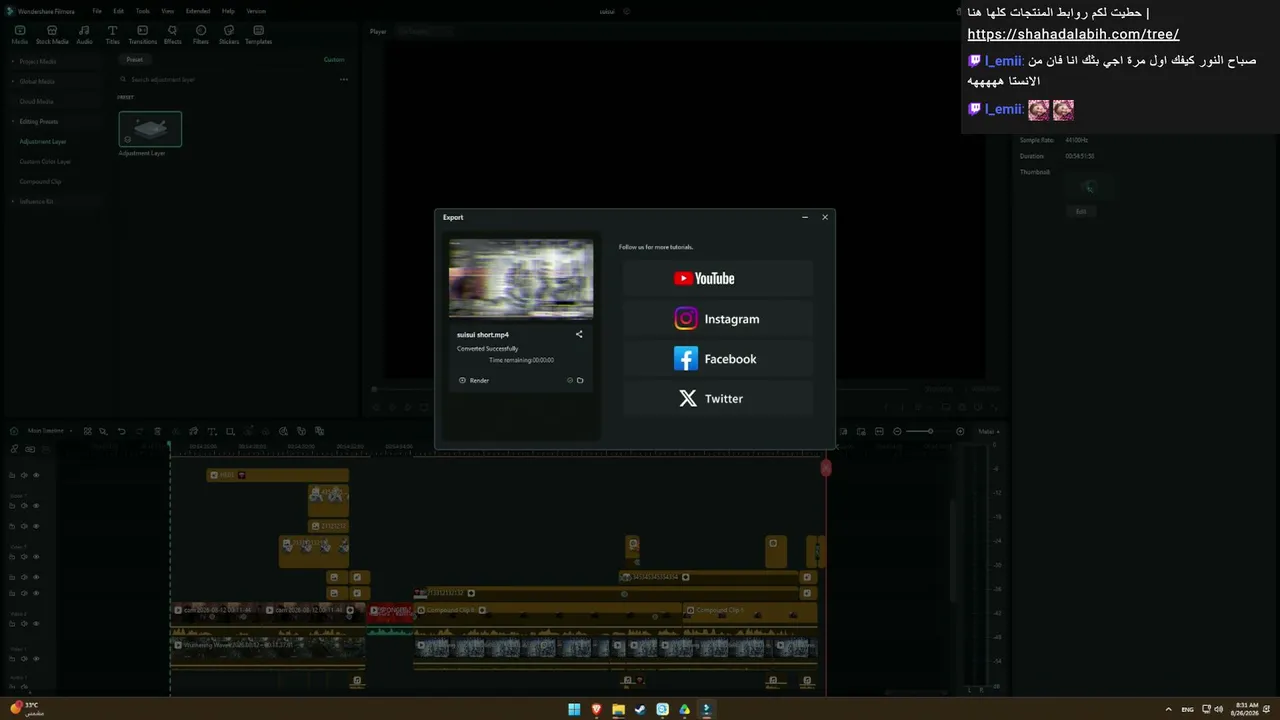This screenshot has height=720, width=1280.
Task: Open the shahadalabih.com/tree link in chat
Action: click(x=1073, y=34)
